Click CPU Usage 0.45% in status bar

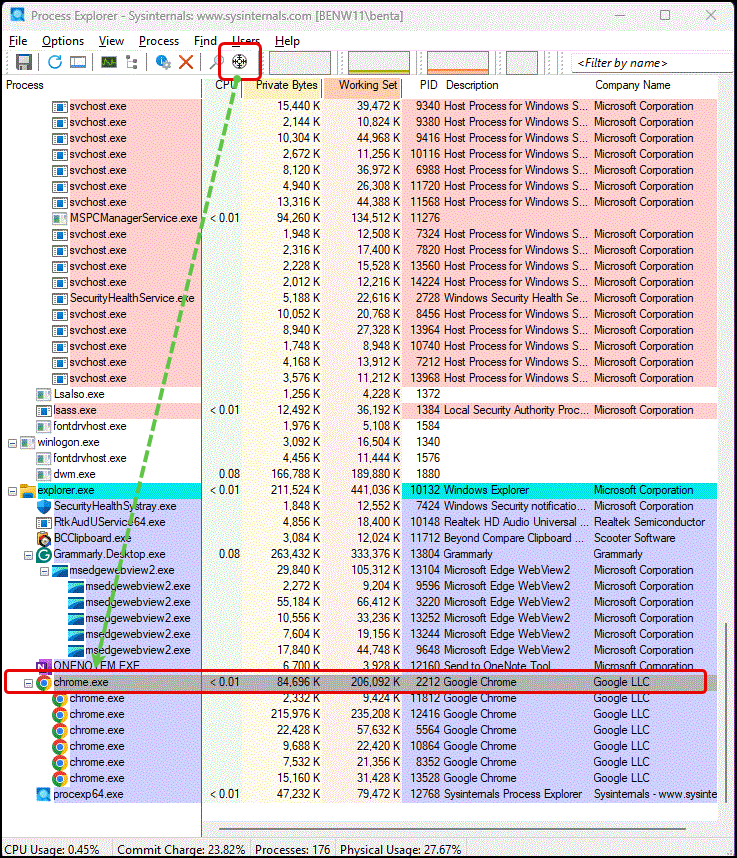(53, 850)
